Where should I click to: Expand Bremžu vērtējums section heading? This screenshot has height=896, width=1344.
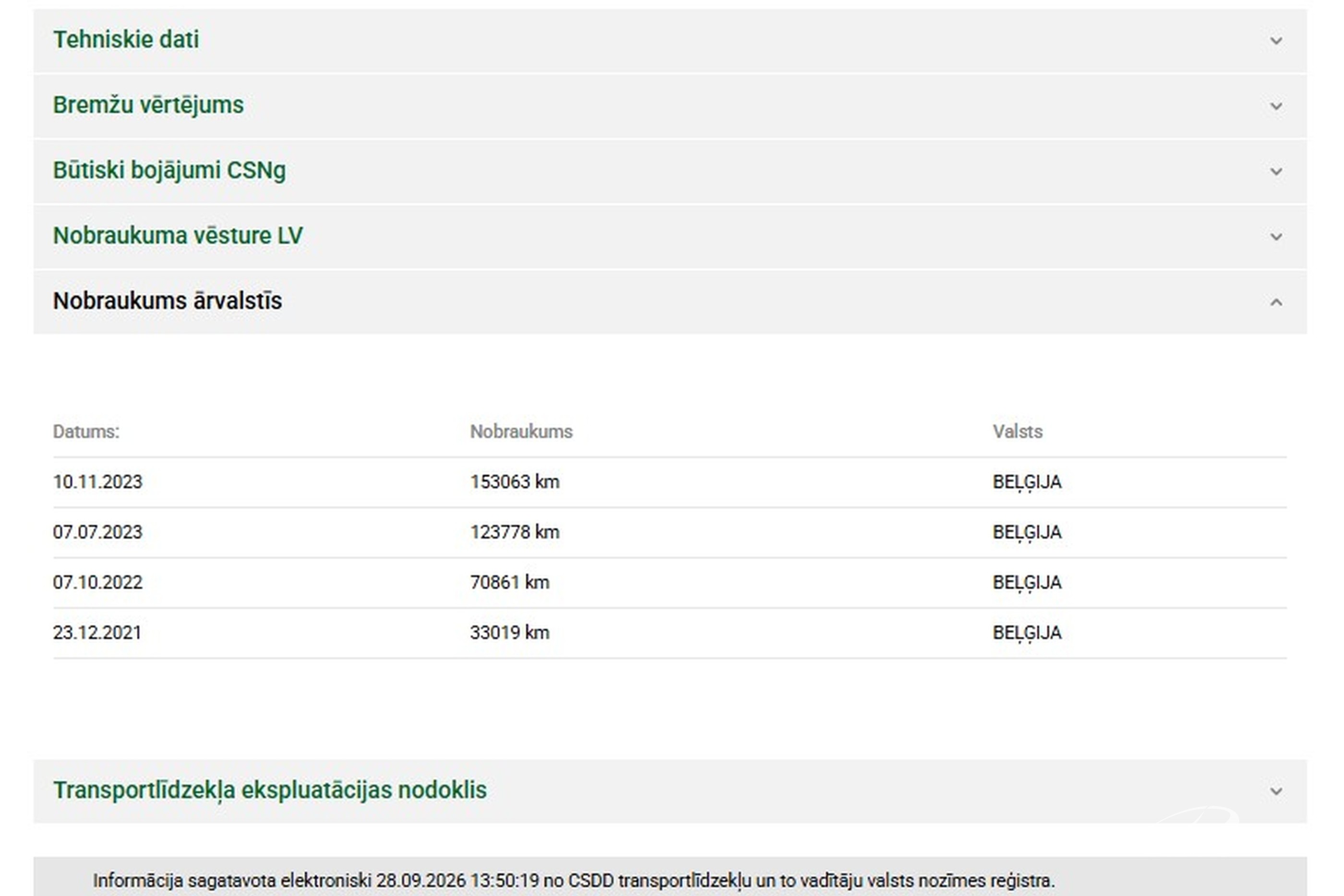tap(149, 105)
